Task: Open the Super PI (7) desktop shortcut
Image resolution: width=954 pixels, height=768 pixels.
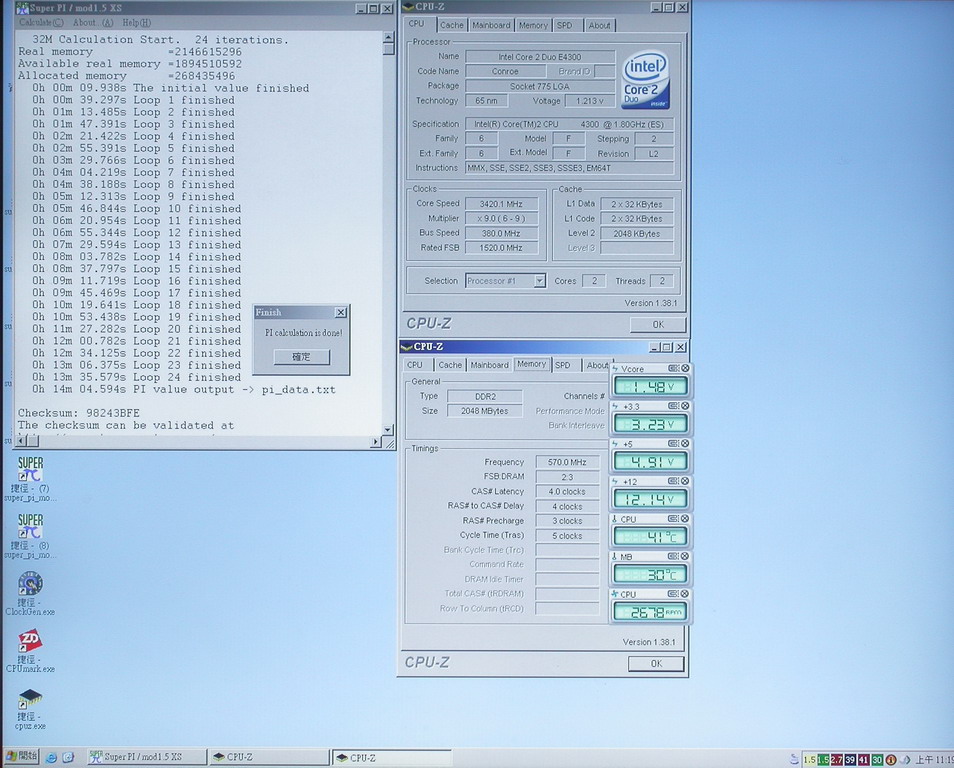Action: (30, 478)
